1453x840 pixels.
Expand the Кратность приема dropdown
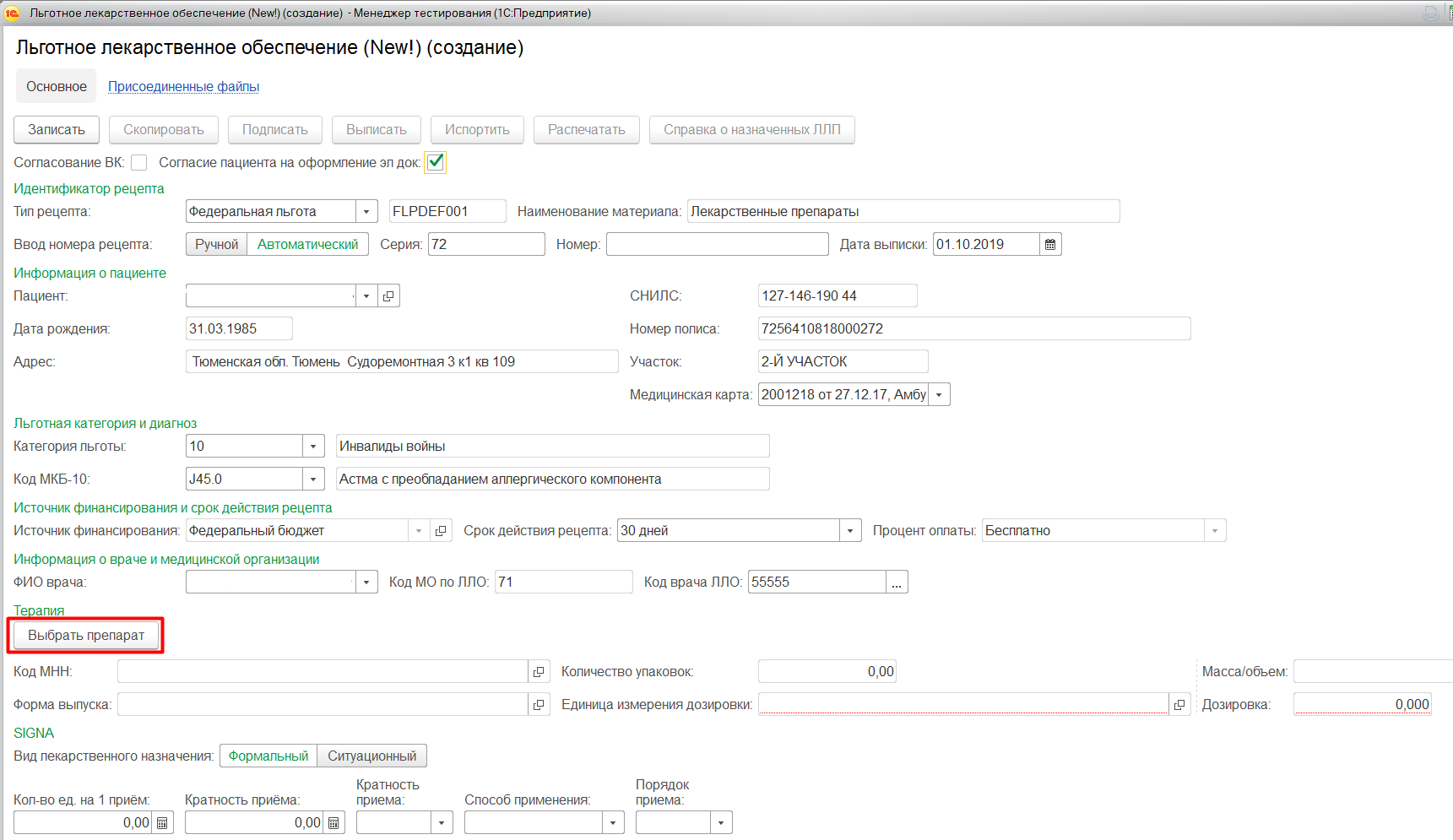click(442, 822)
